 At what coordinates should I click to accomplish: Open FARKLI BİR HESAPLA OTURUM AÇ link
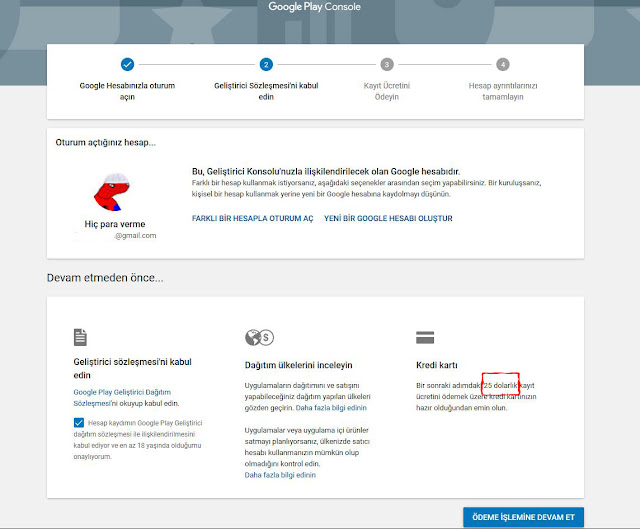click(253, 218)
